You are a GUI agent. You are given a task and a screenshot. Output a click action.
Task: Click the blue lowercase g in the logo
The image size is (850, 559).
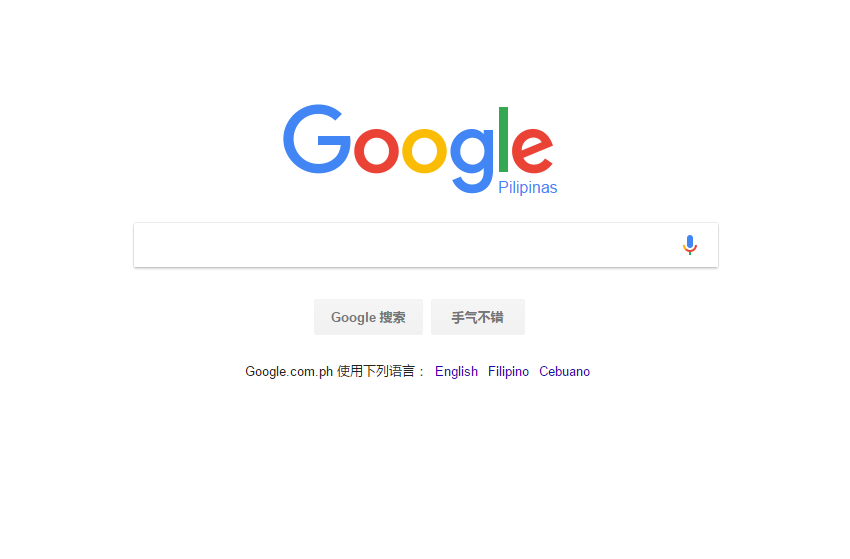tap(472, 160)
